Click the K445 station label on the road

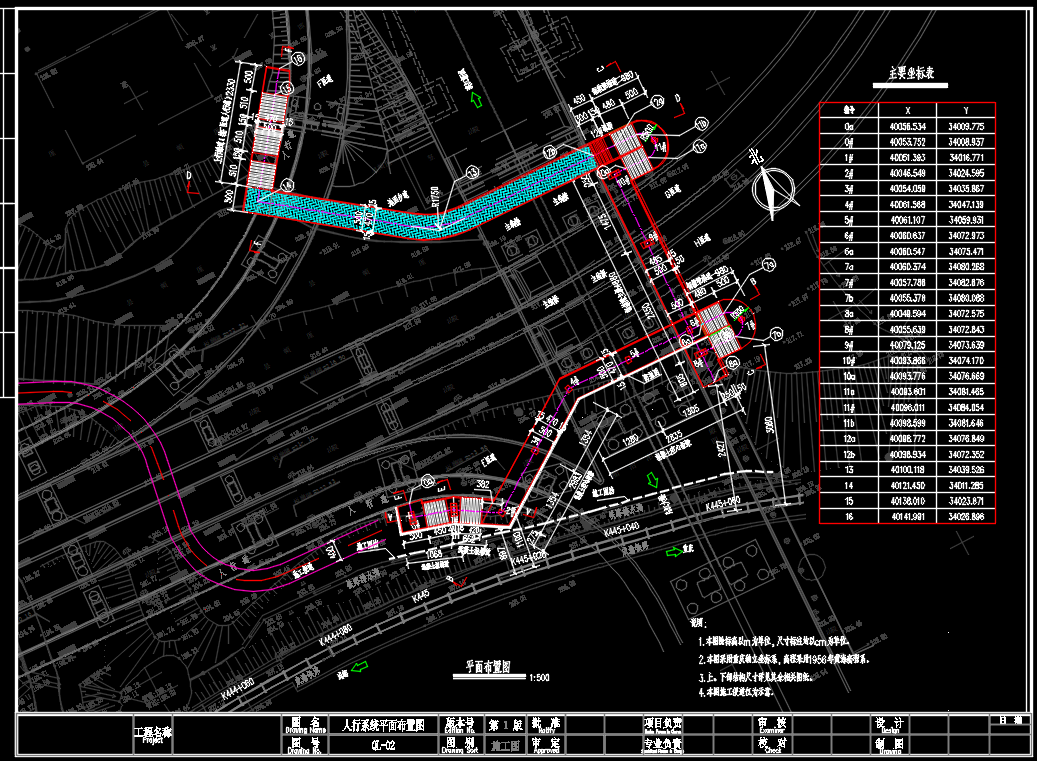(421, 596)
